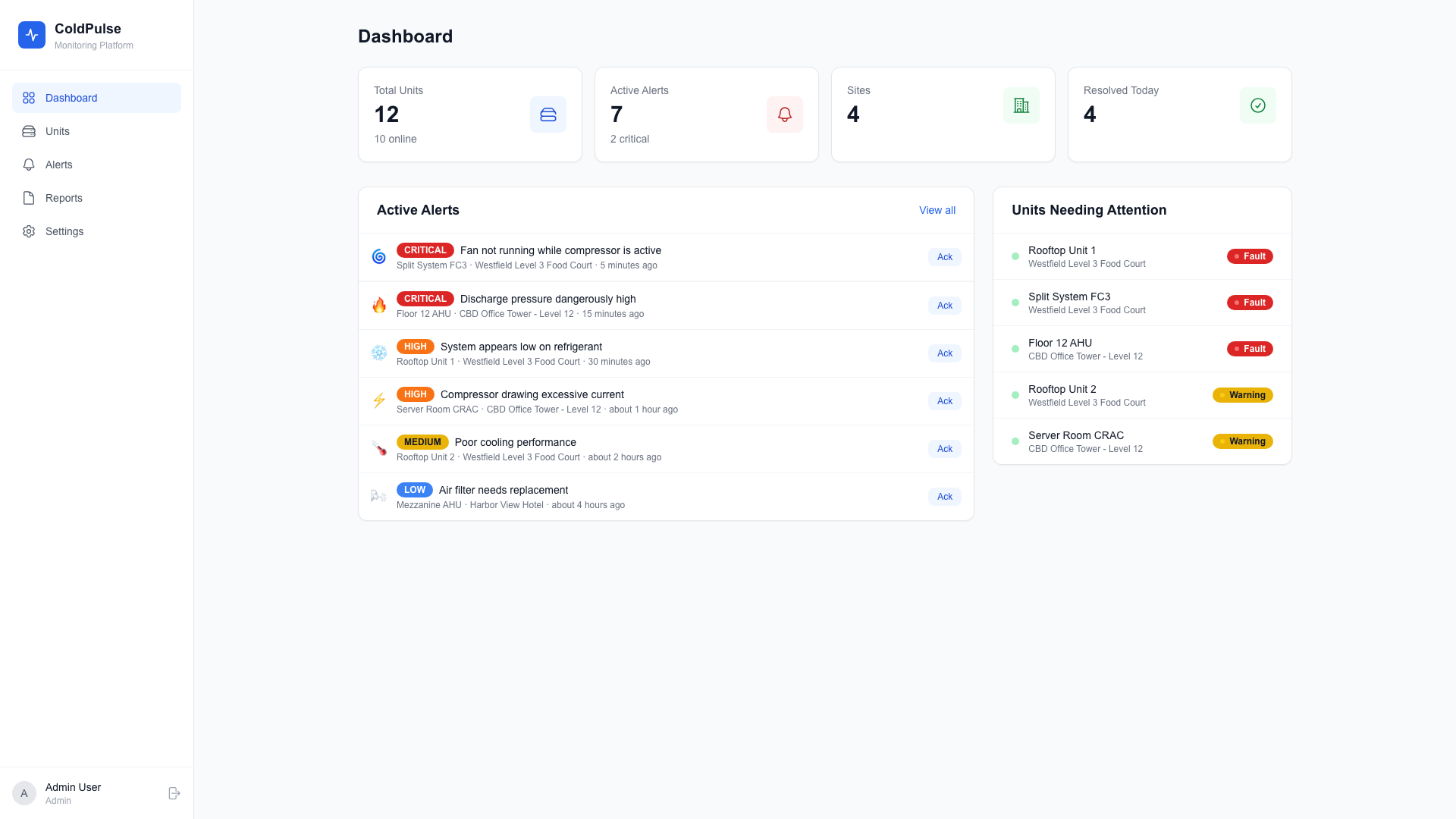Image resolution: width=1456 pixels, height=819 pixels.
Task: Click 'Poor cooling performance' alert title
Action: (x=515, y=442)
